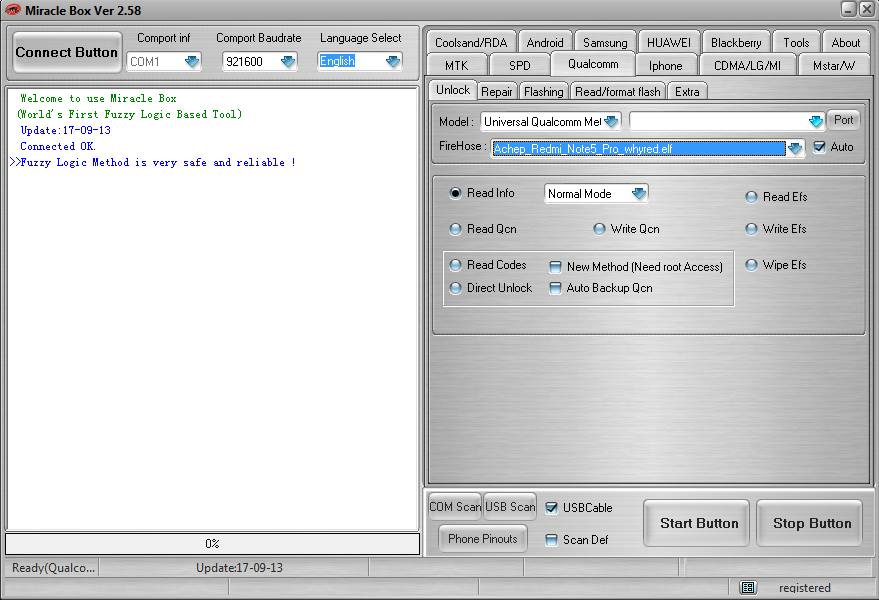Select the Direct Unlock radio button
The image size is (879, 600).
point(455,288)
